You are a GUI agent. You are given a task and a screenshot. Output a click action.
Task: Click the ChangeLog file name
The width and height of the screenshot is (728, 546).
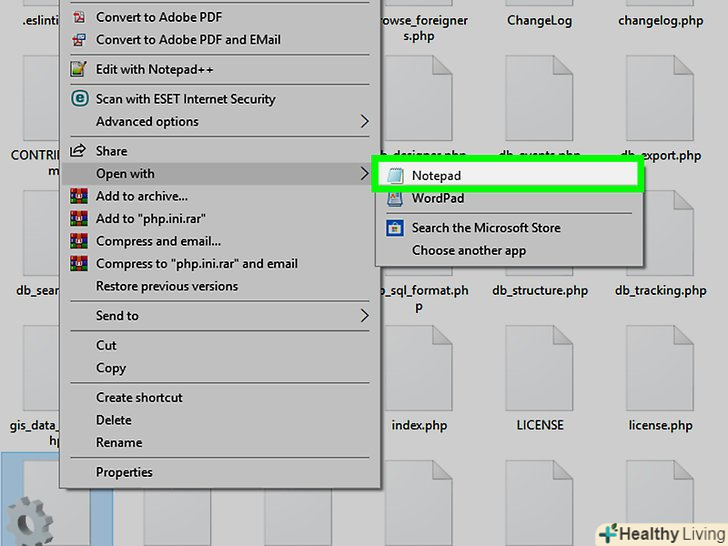540,21
